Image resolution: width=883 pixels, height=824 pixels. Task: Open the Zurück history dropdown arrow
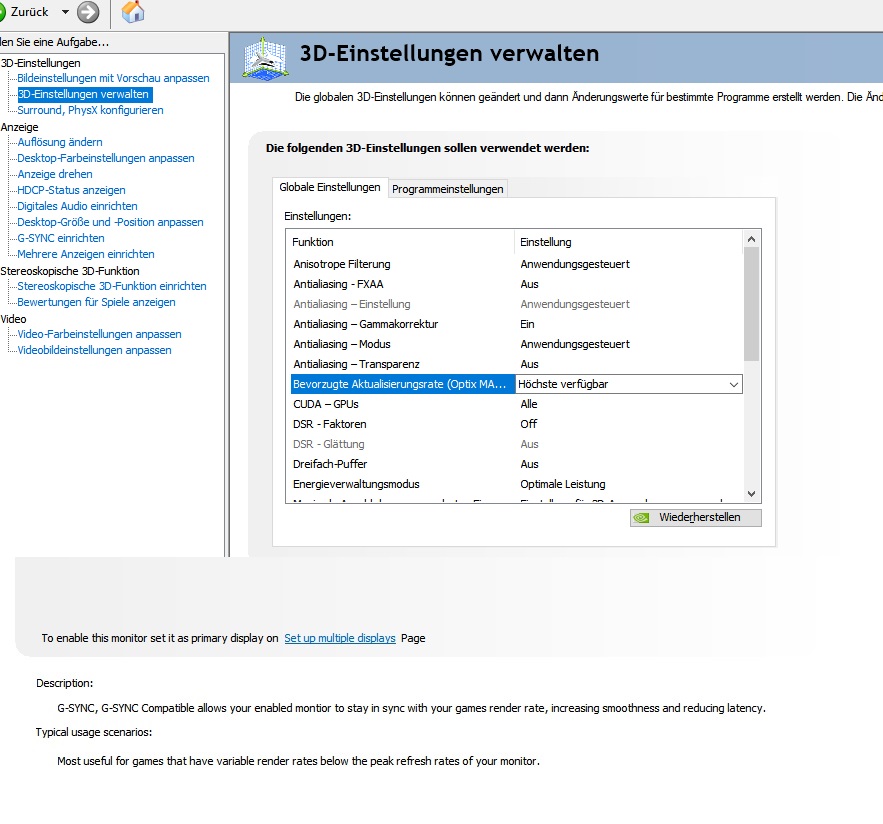click(65, 12)
